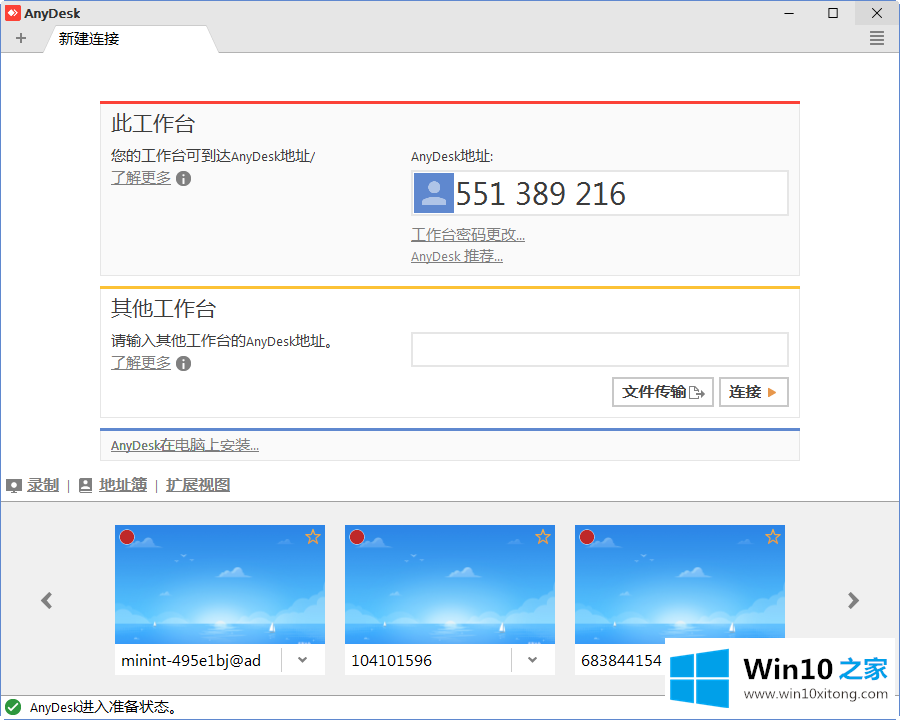Click the user avatar beside the AnyDesk address
The height and width of the screenshot is (720, 900).
[x=434, y=193]
